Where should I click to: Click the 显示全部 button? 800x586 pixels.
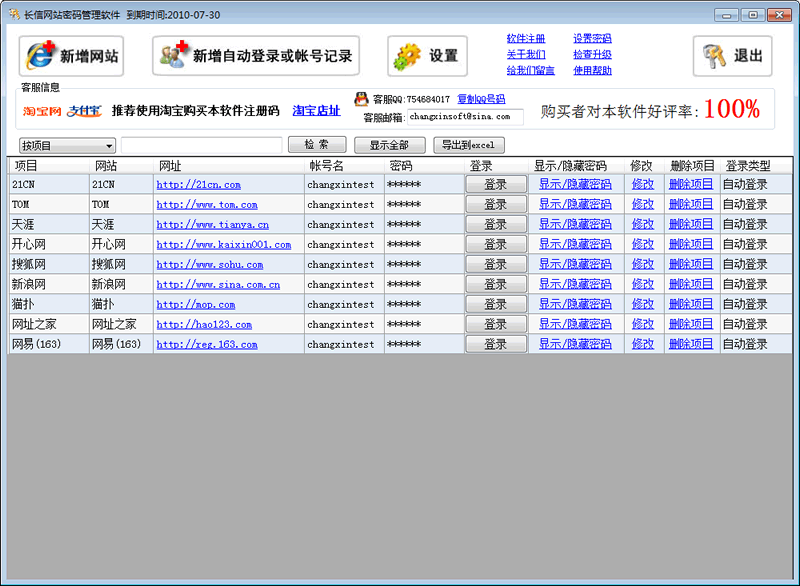click(x=390, y=145)
